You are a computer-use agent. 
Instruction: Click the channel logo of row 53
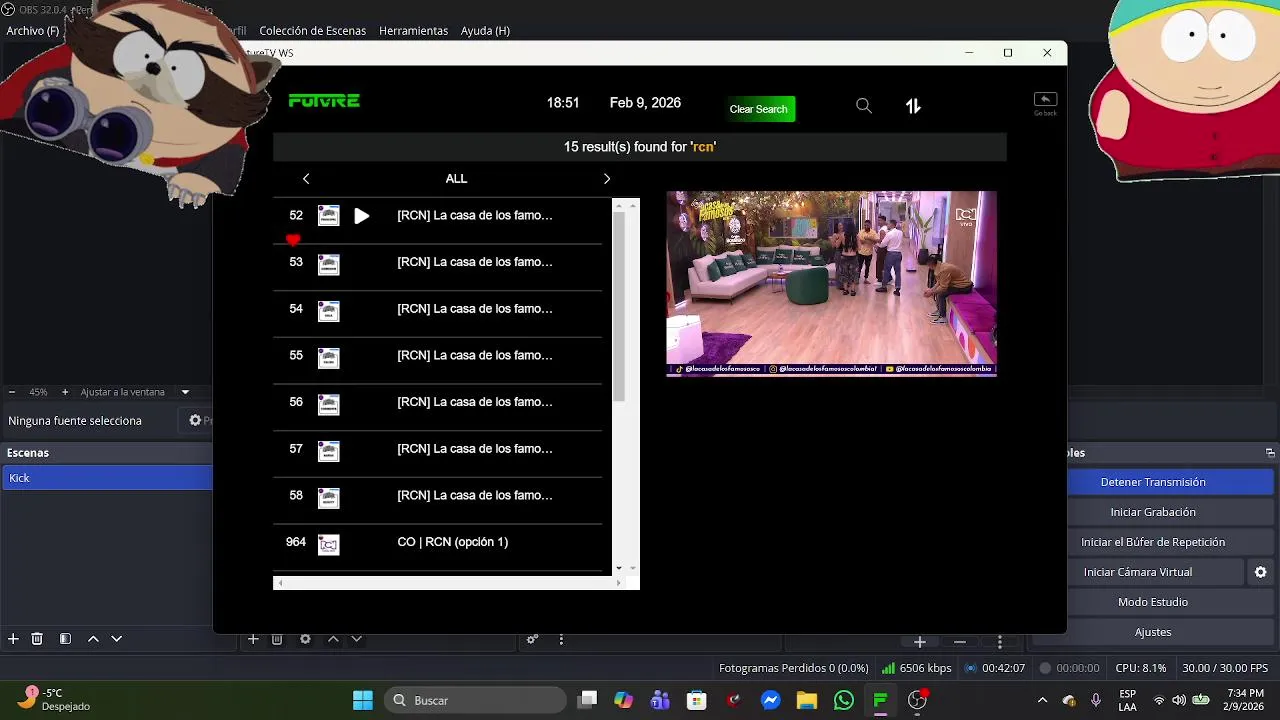pos(329,264)
